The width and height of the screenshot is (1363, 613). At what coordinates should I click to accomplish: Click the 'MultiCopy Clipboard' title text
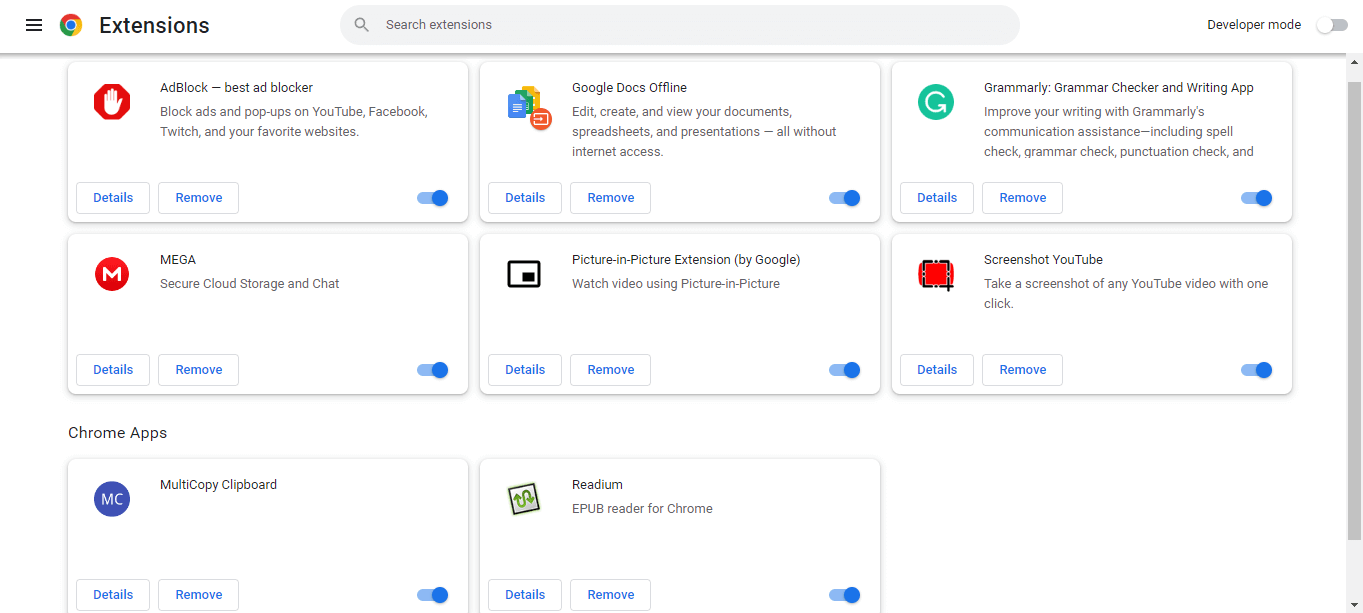click(218, 485)
